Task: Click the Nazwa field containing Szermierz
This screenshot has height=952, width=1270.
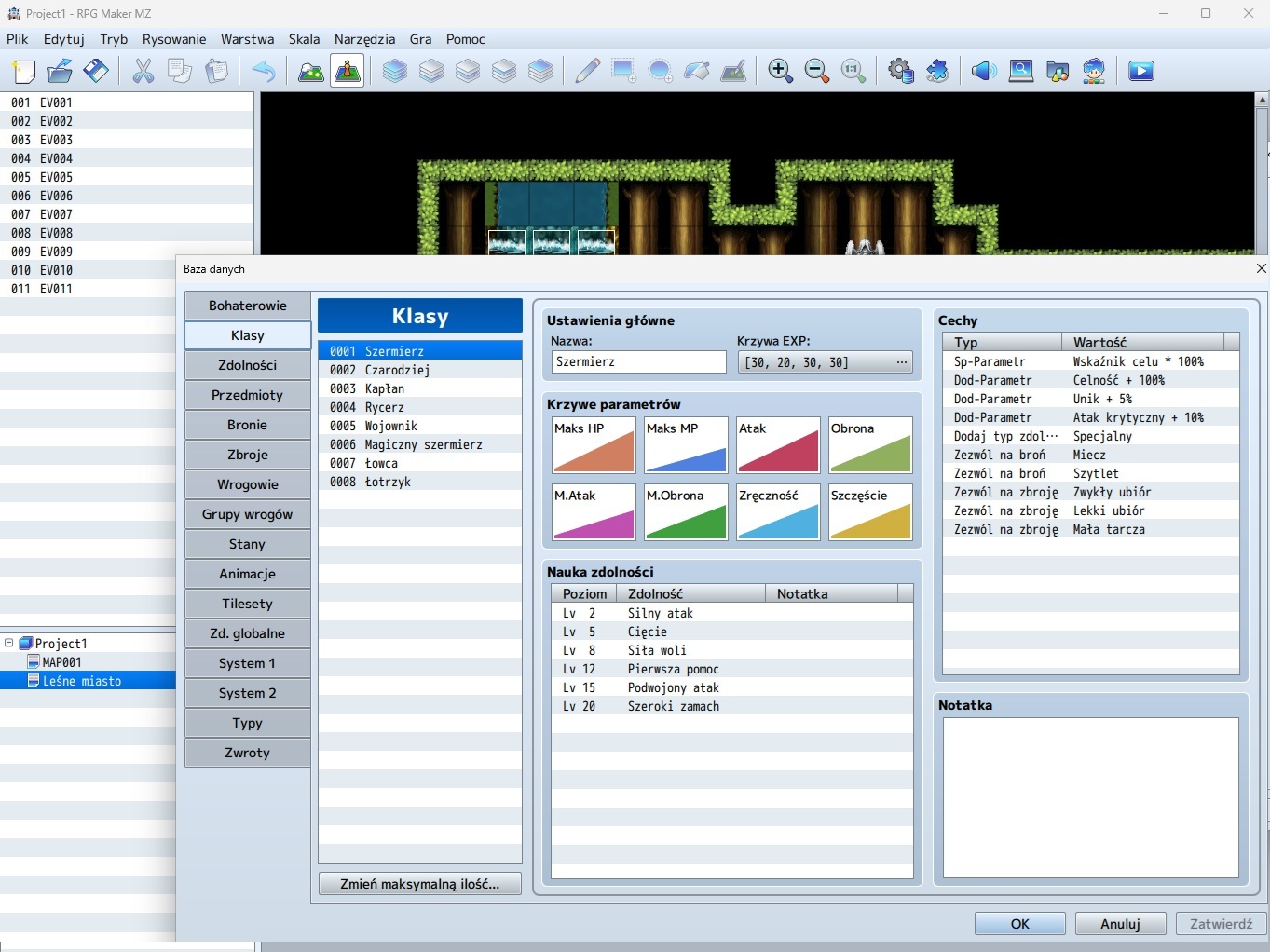Action: click(638, 362)
